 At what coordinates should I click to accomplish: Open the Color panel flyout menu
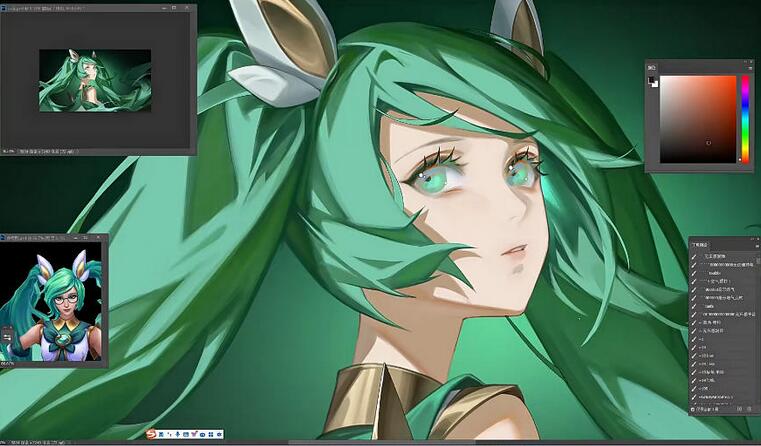[x=748, y=70]
